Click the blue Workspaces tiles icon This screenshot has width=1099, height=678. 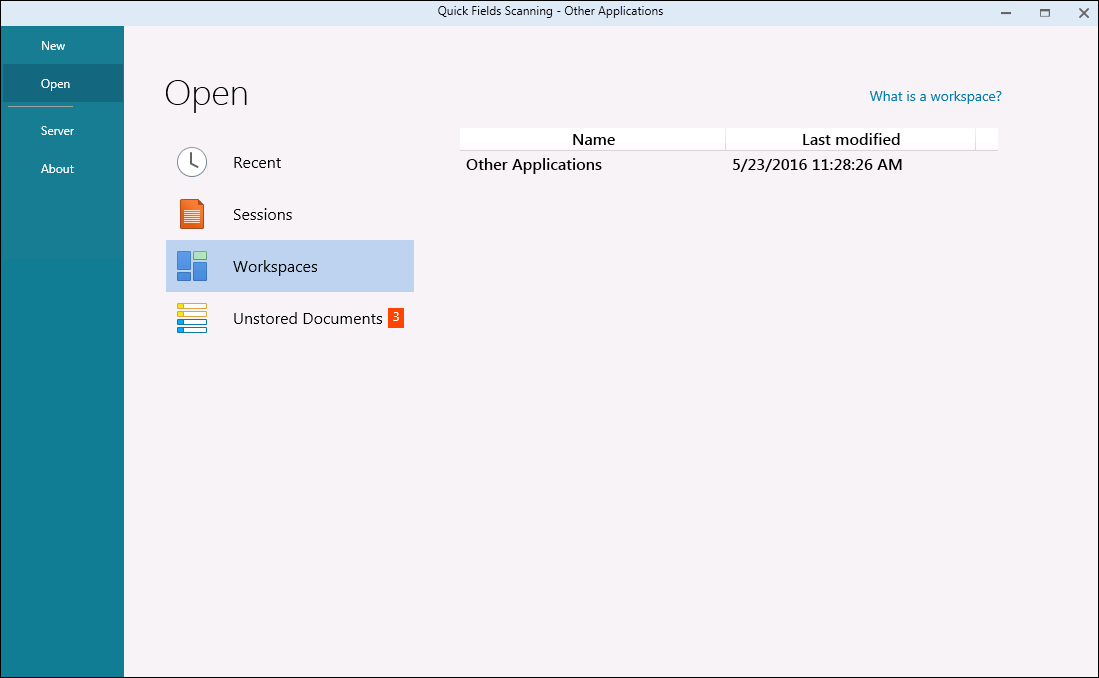coord(192,266)
